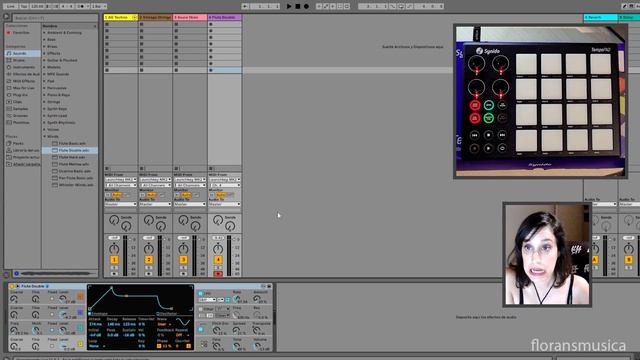Image resolution: width=640 pixels, height=360 pixels.
Task: Open track 4 MIDI channel dropdown
Action: [x=224, y=185]
